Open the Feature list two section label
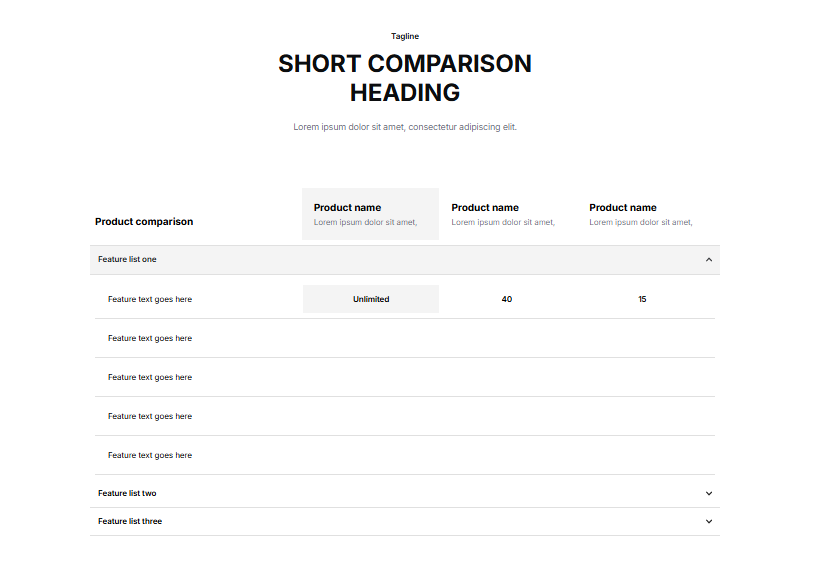Screen dimensions: 816x580 pyautogui.click(x=127, y=493)
